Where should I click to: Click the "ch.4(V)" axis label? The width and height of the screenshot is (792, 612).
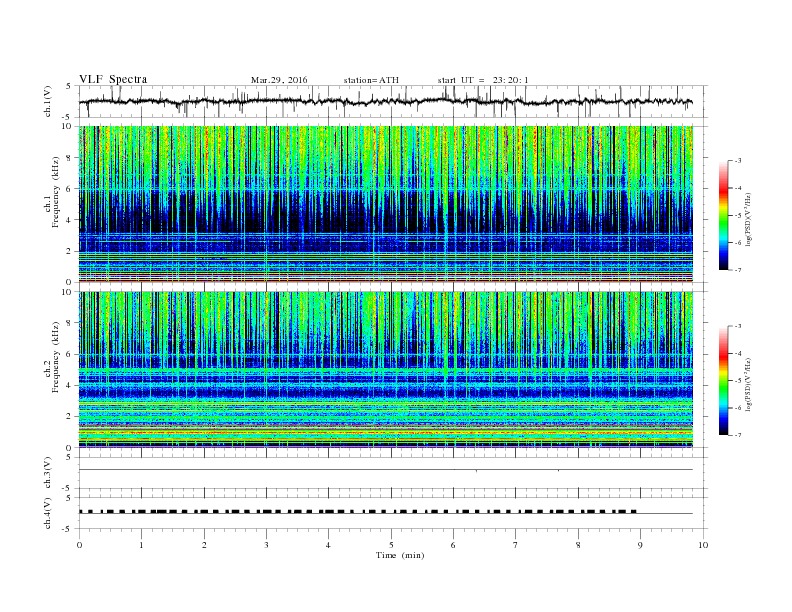pos(48,513)
